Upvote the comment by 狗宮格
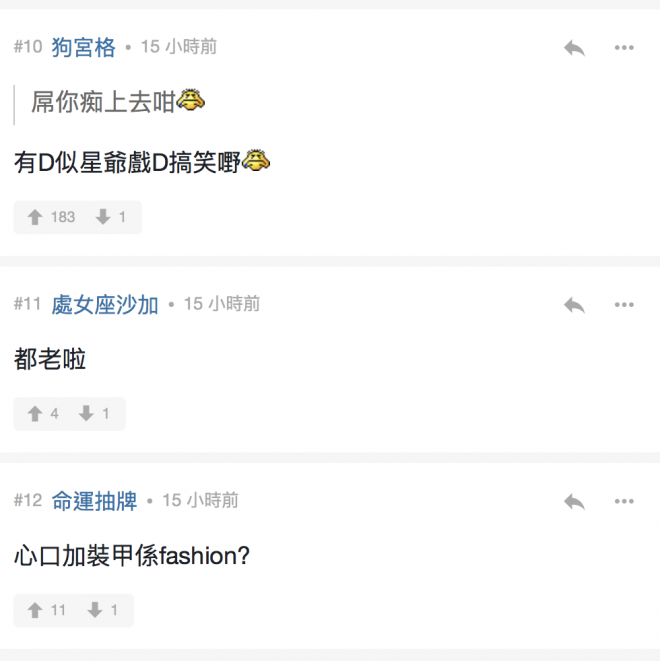 [36, 217]
